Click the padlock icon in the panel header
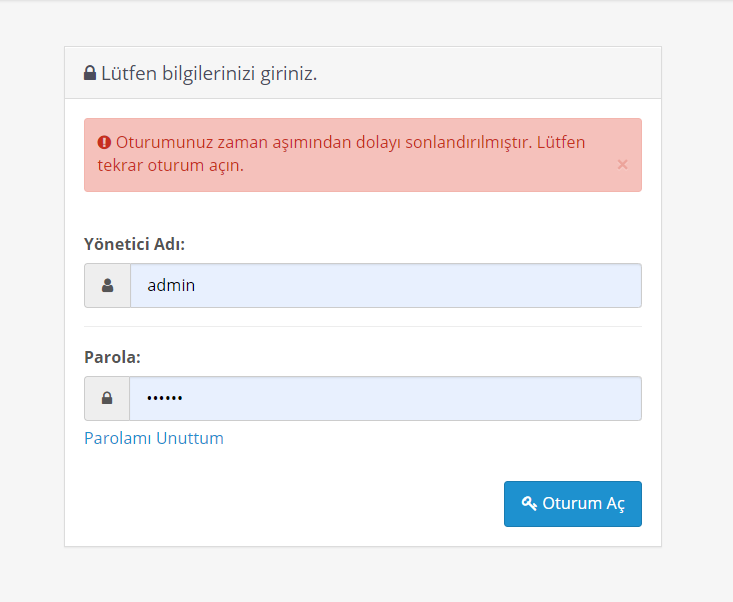 (x=90, y=73)
